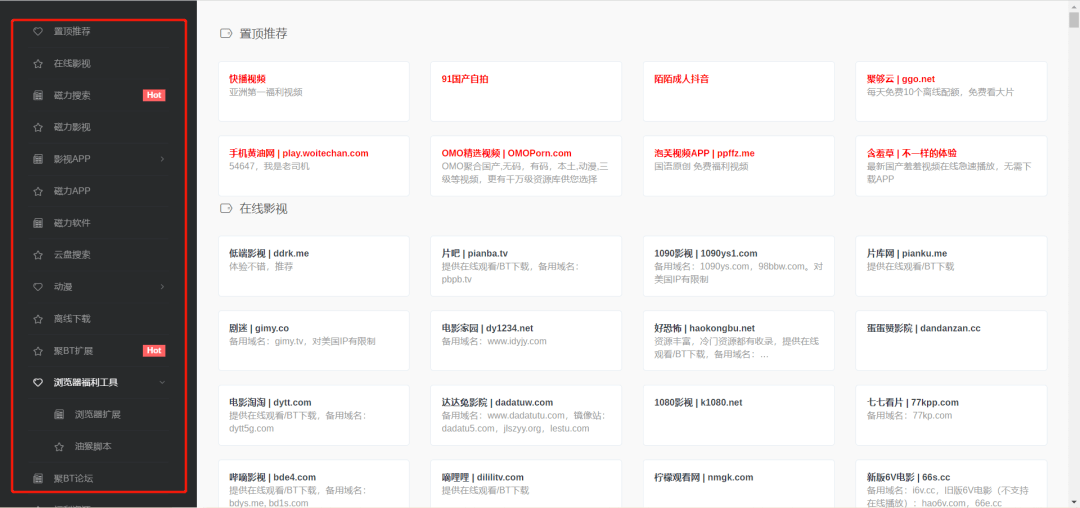Image resolution: width=1080 pixels, height=508 pixels.
Task: Expand the 影视APP submenu arrow
Action: pos(162,159)
